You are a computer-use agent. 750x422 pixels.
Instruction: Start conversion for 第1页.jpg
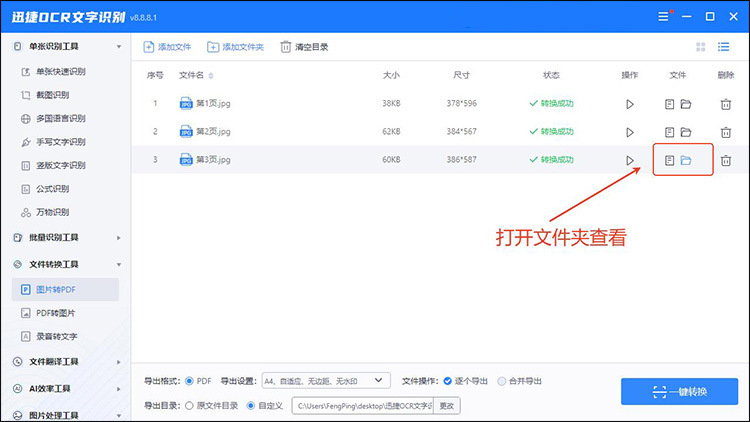click(x=630, y=104)
